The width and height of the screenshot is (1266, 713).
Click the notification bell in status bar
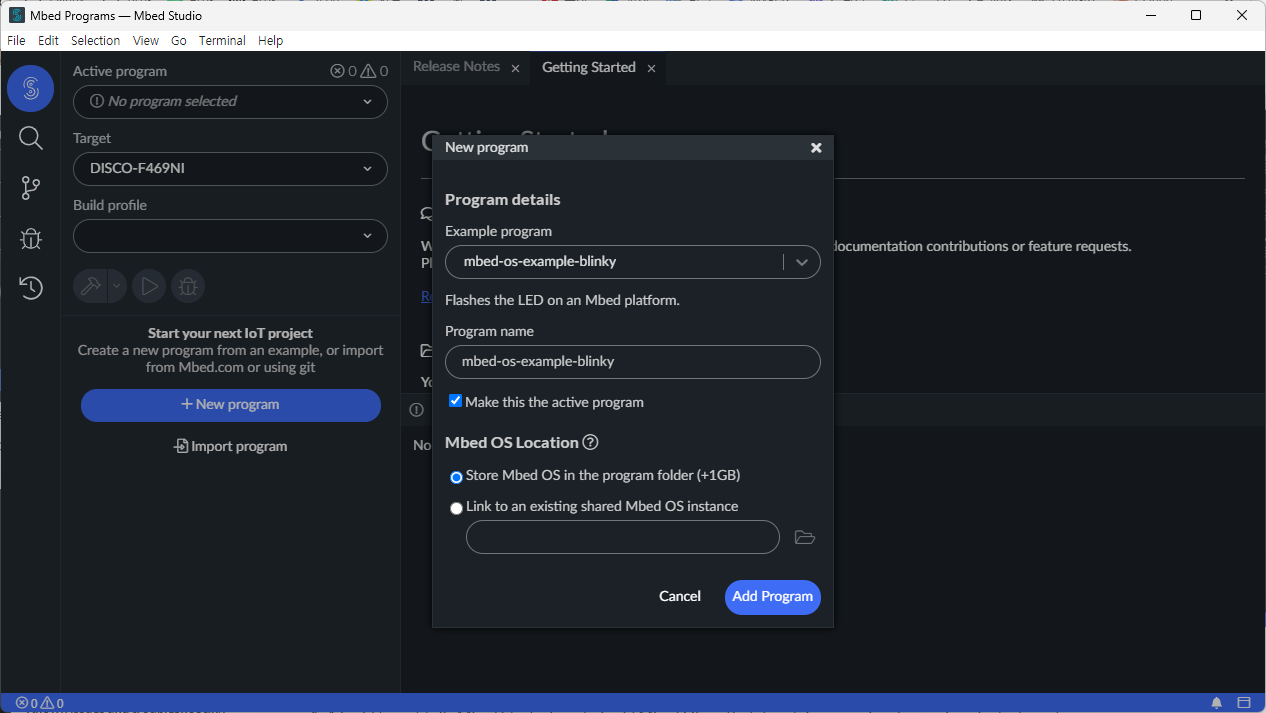[x=1217, y=703]
